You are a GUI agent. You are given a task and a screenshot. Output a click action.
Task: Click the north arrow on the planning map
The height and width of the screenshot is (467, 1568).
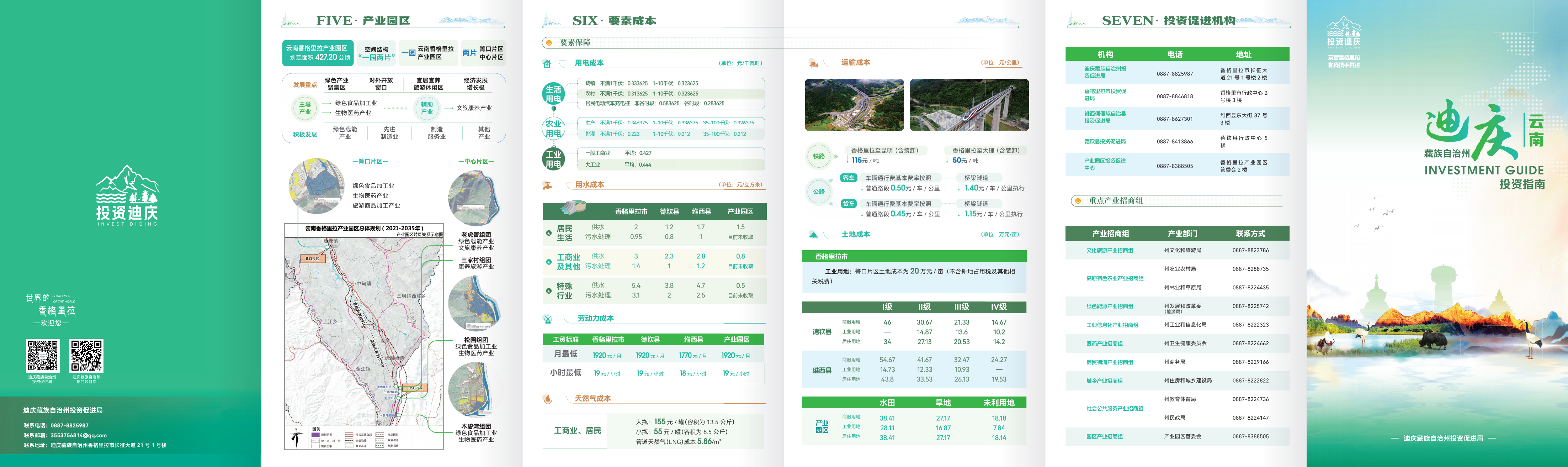click(x=297, y=438)
